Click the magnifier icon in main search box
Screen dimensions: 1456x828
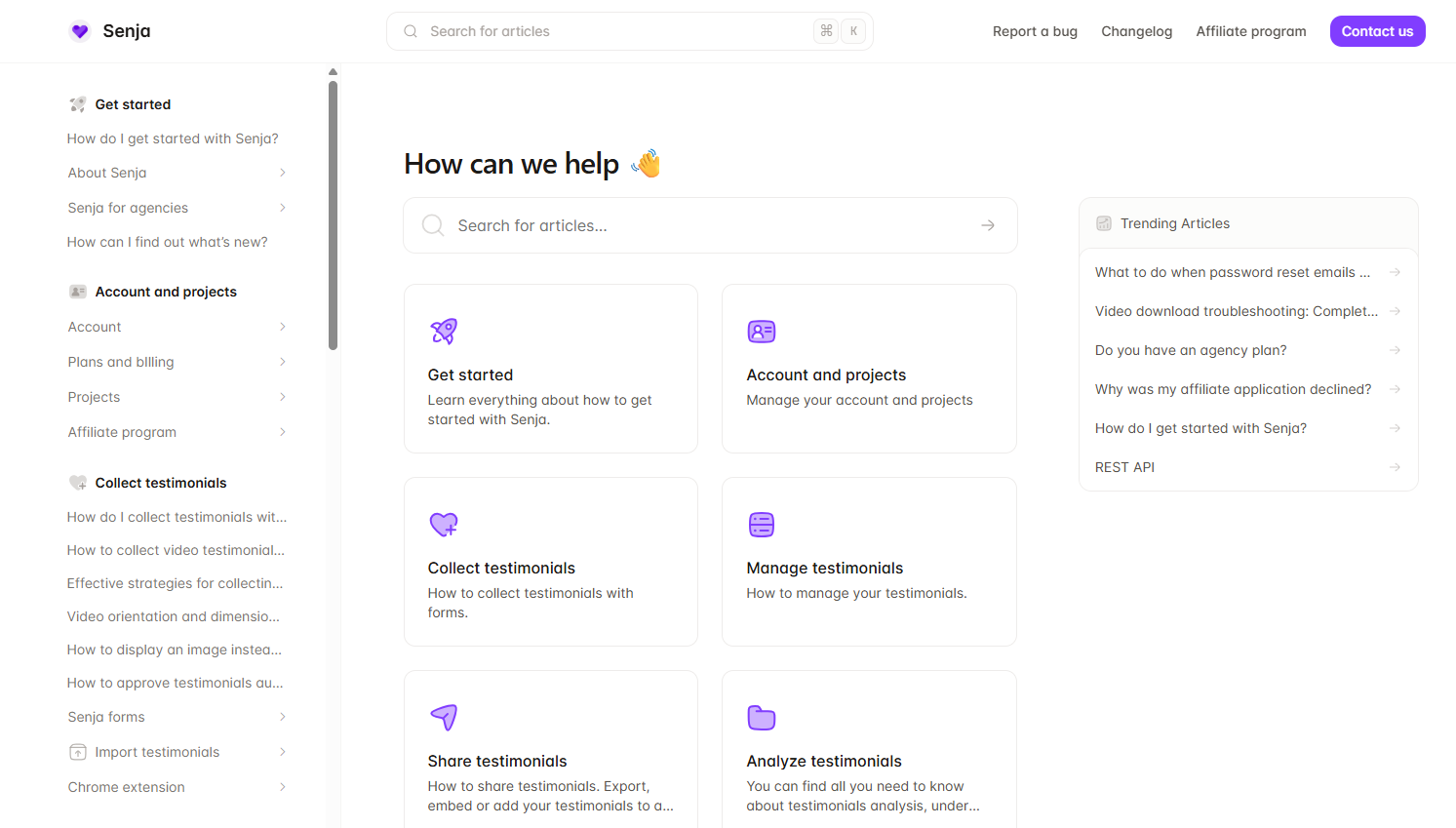pyautogui.click(x=433, y=225)
